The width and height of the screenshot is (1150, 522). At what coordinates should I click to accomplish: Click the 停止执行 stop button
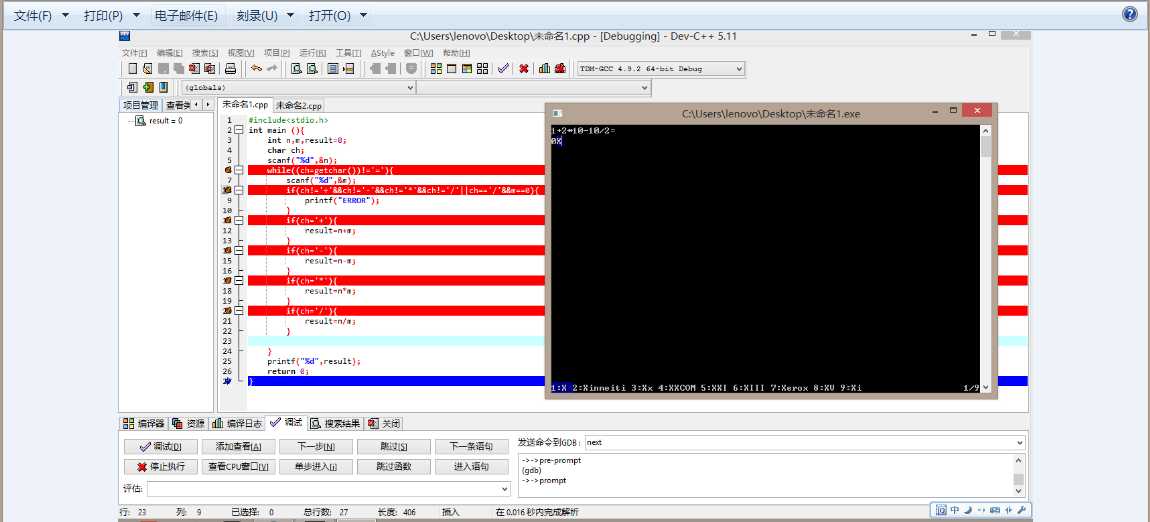coord(160,466)
